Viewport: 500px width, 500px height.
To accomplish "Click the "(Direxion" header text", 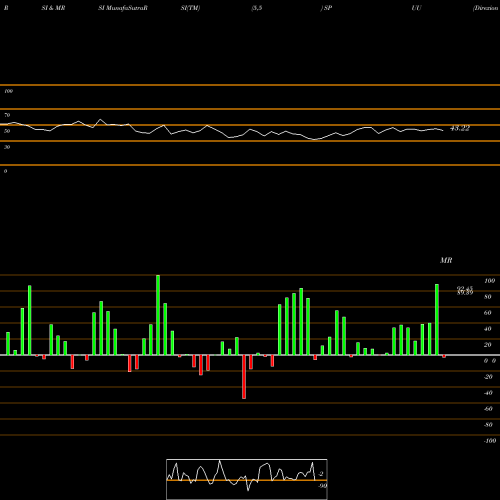I will pos(486,8).
